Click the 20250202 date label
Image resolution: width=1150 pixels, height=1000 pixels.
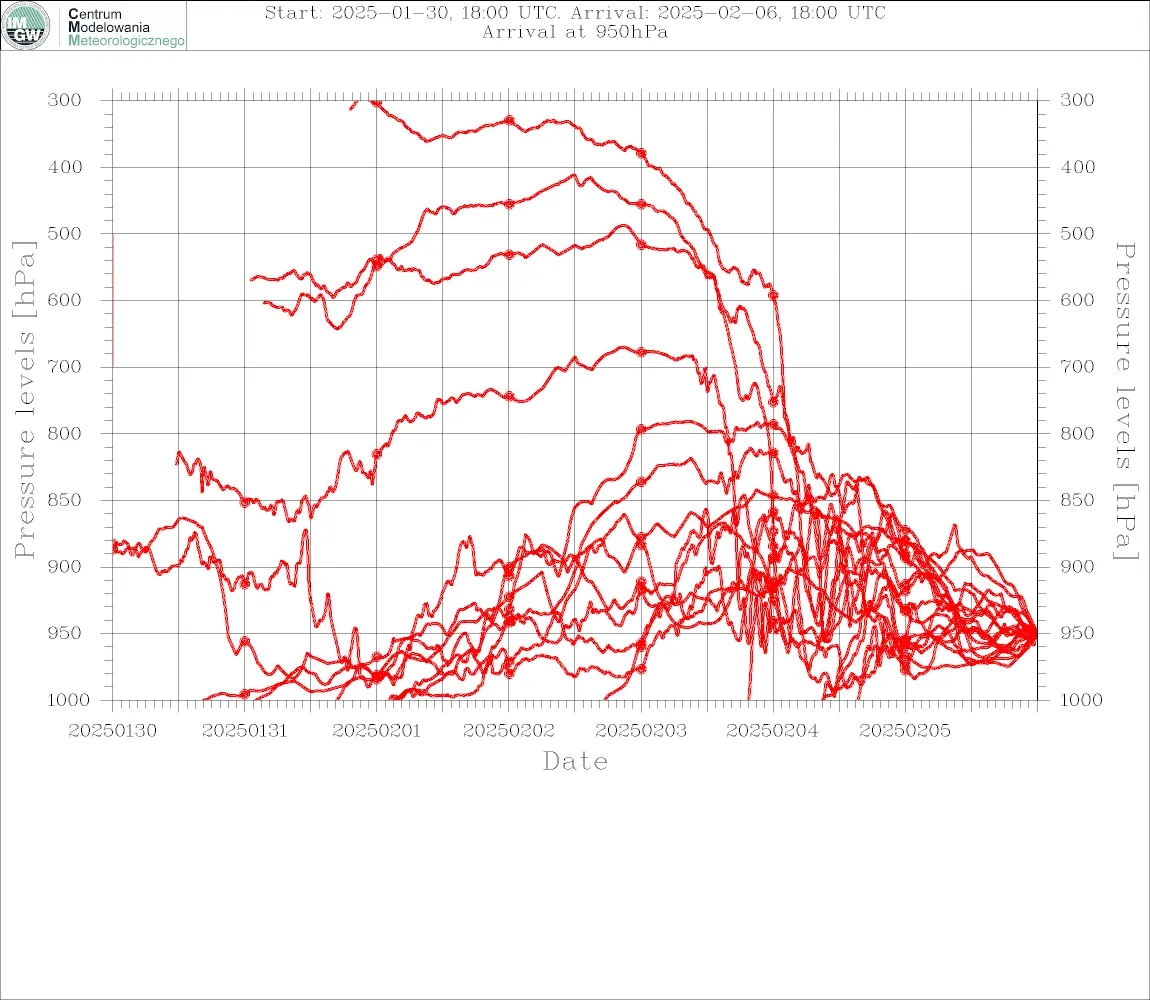[508, 731]
